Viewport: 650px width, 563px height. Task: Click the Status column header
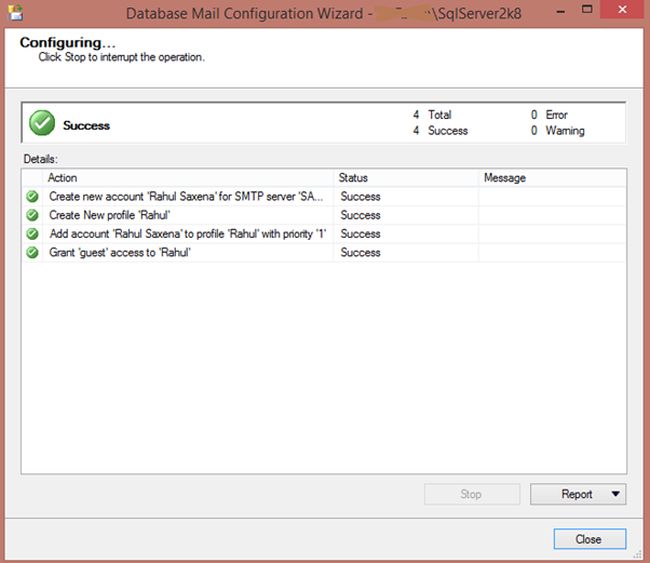(x=405, y=178)
